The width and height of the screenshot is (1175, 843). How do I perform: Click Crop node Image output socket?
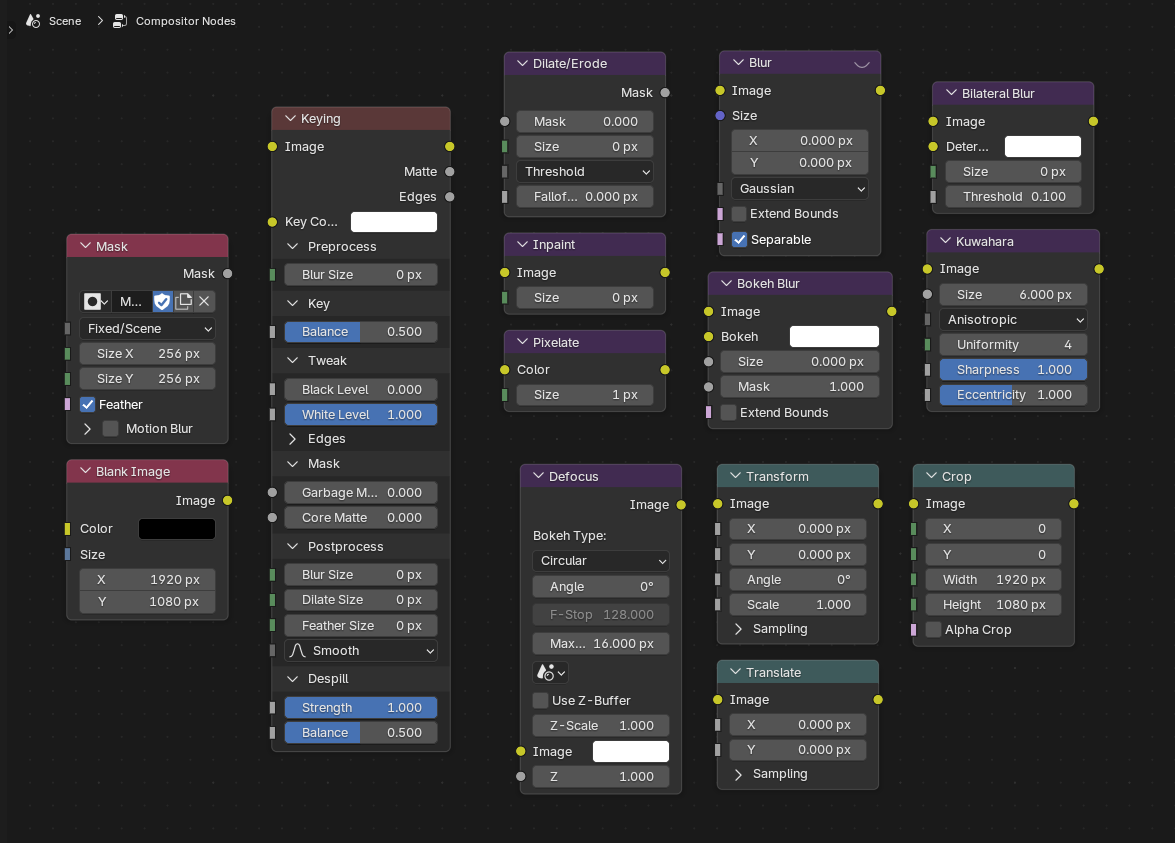coord(1074,504)
